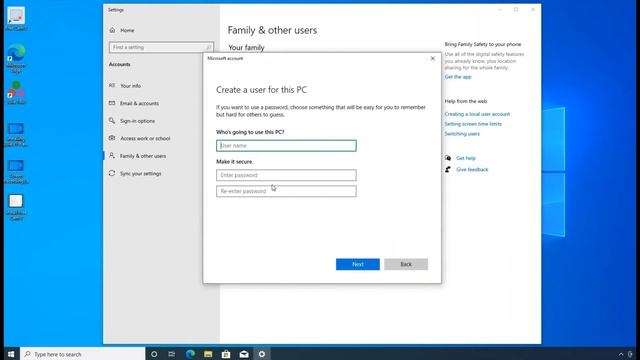Focus the Enter password field
Viewport: 640px width, 360px height.
(x=286, y=175)
